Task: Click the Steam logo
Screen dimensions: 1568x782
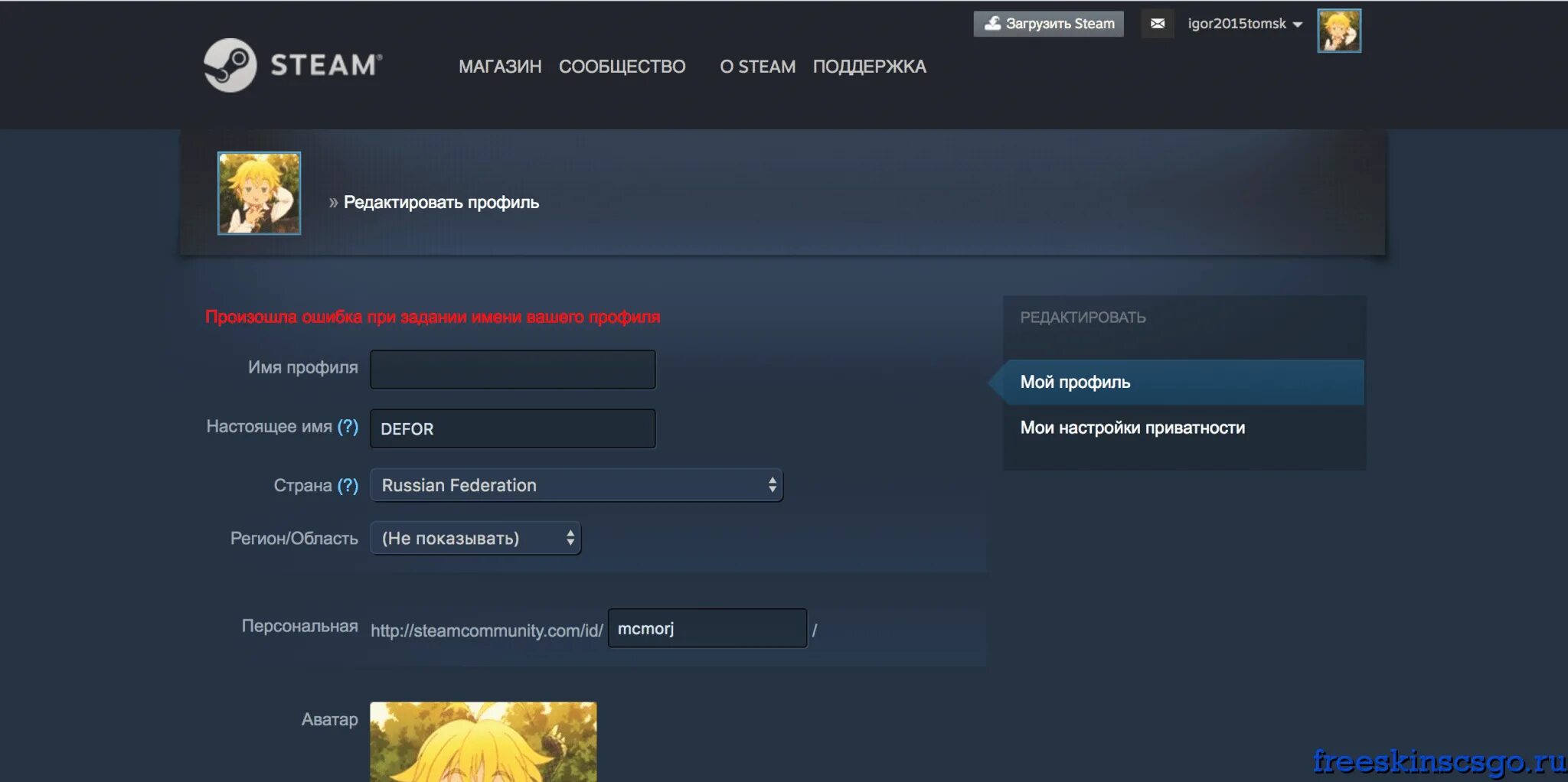Action: pos(292,65)
